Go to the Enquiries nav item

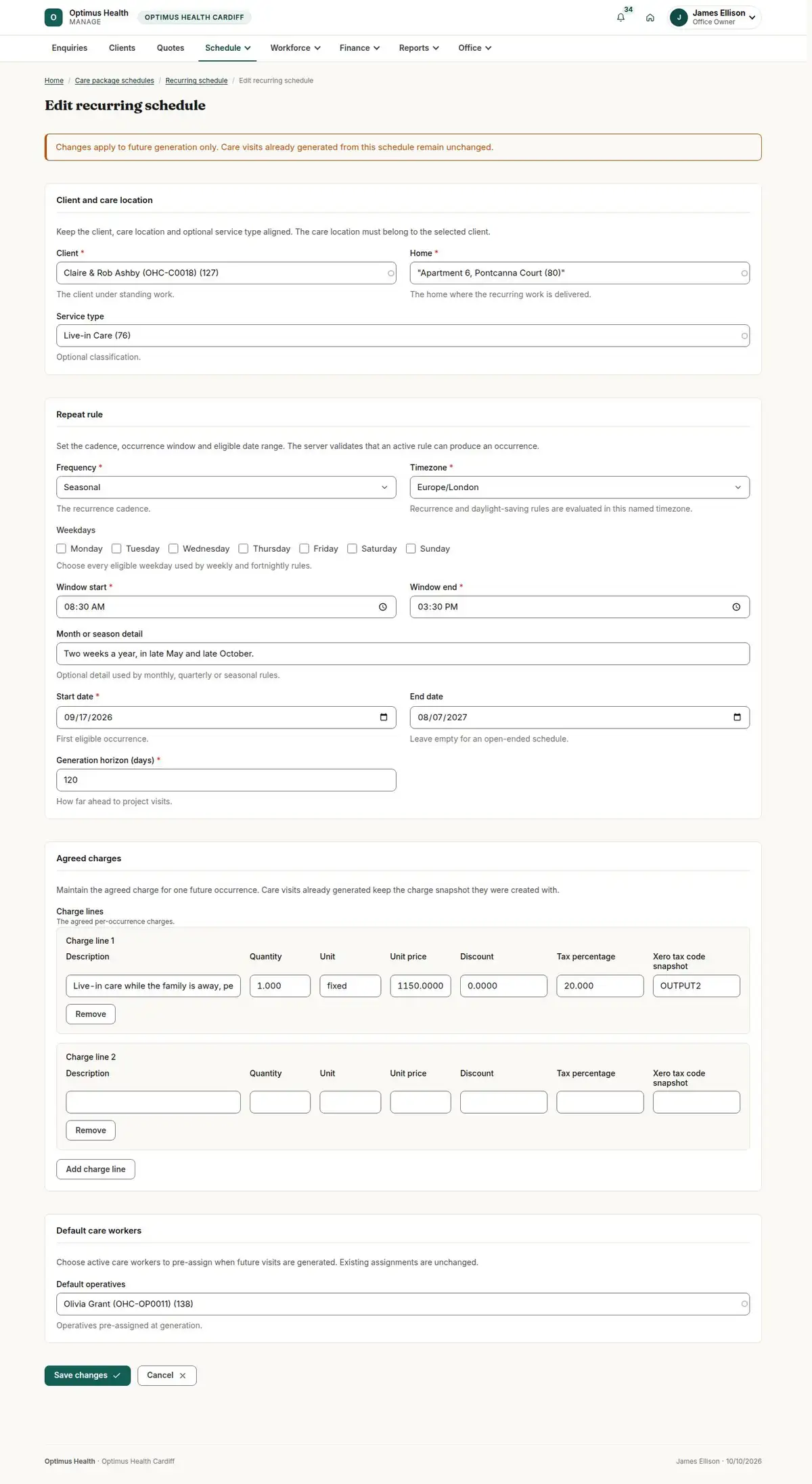pyautogui.click(x=70, y=48)
